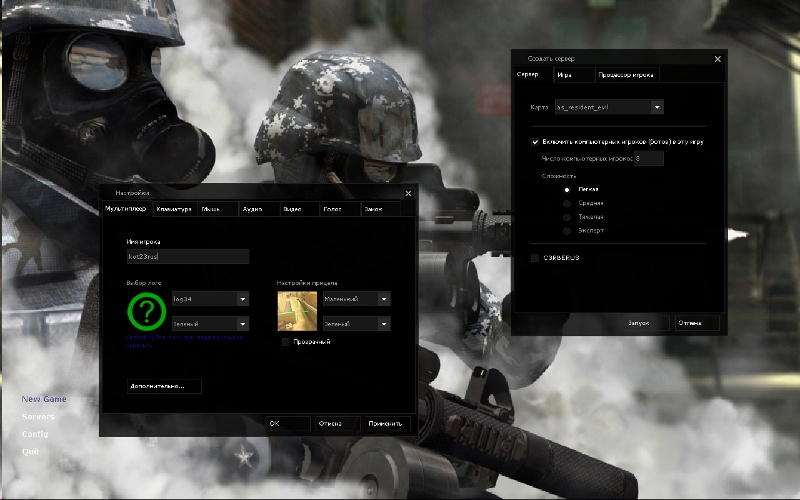
Task: Open the crosshair color dropdown (Зеленый)
Action: (357, 323)
